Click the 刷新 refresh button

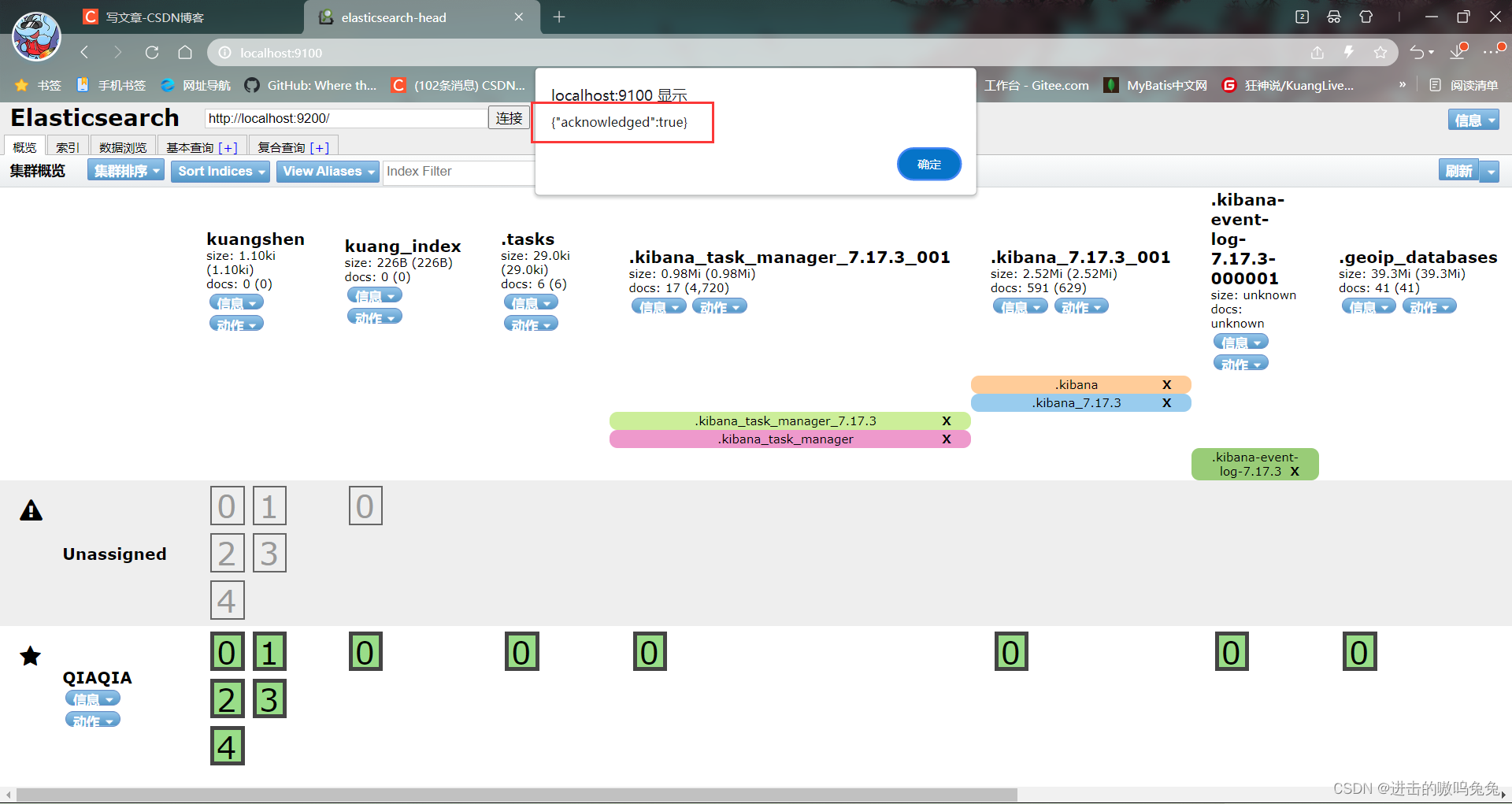[x=1458, y=171]
